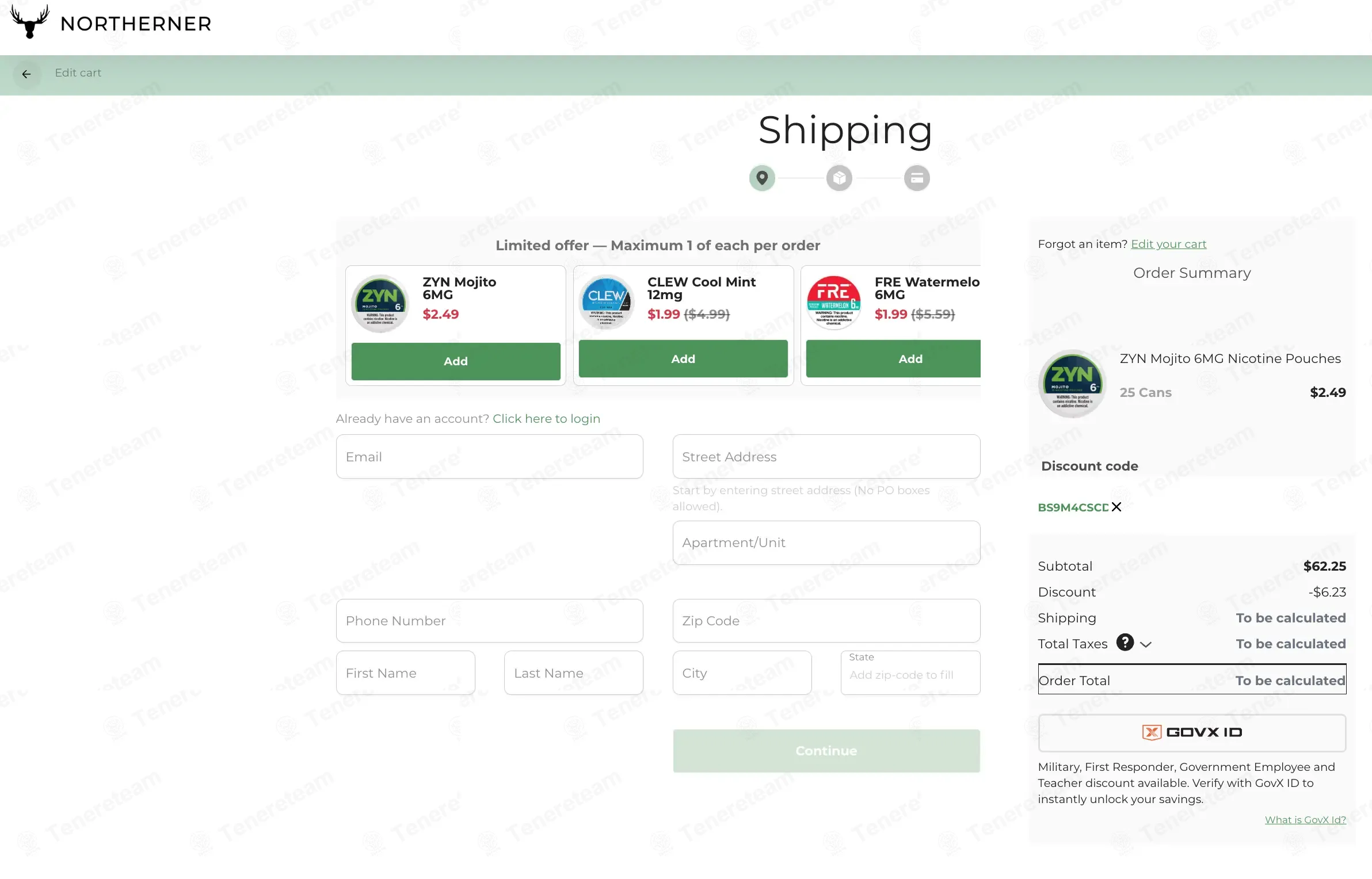Open the Edit your cart link
Viewport: 1372px width, 879px height.
coord(1168,244)
